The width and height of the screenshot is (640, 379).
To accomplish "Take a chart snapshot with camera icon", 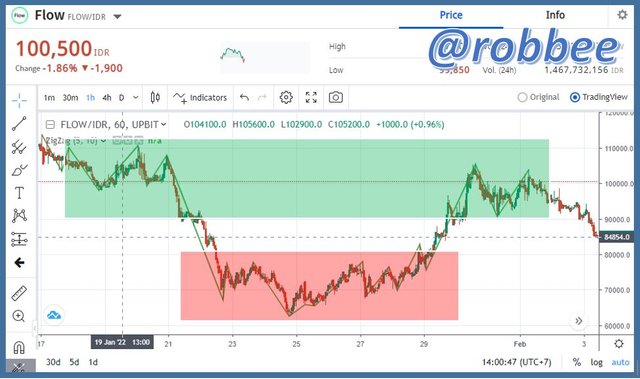I will tap(336, 97).
